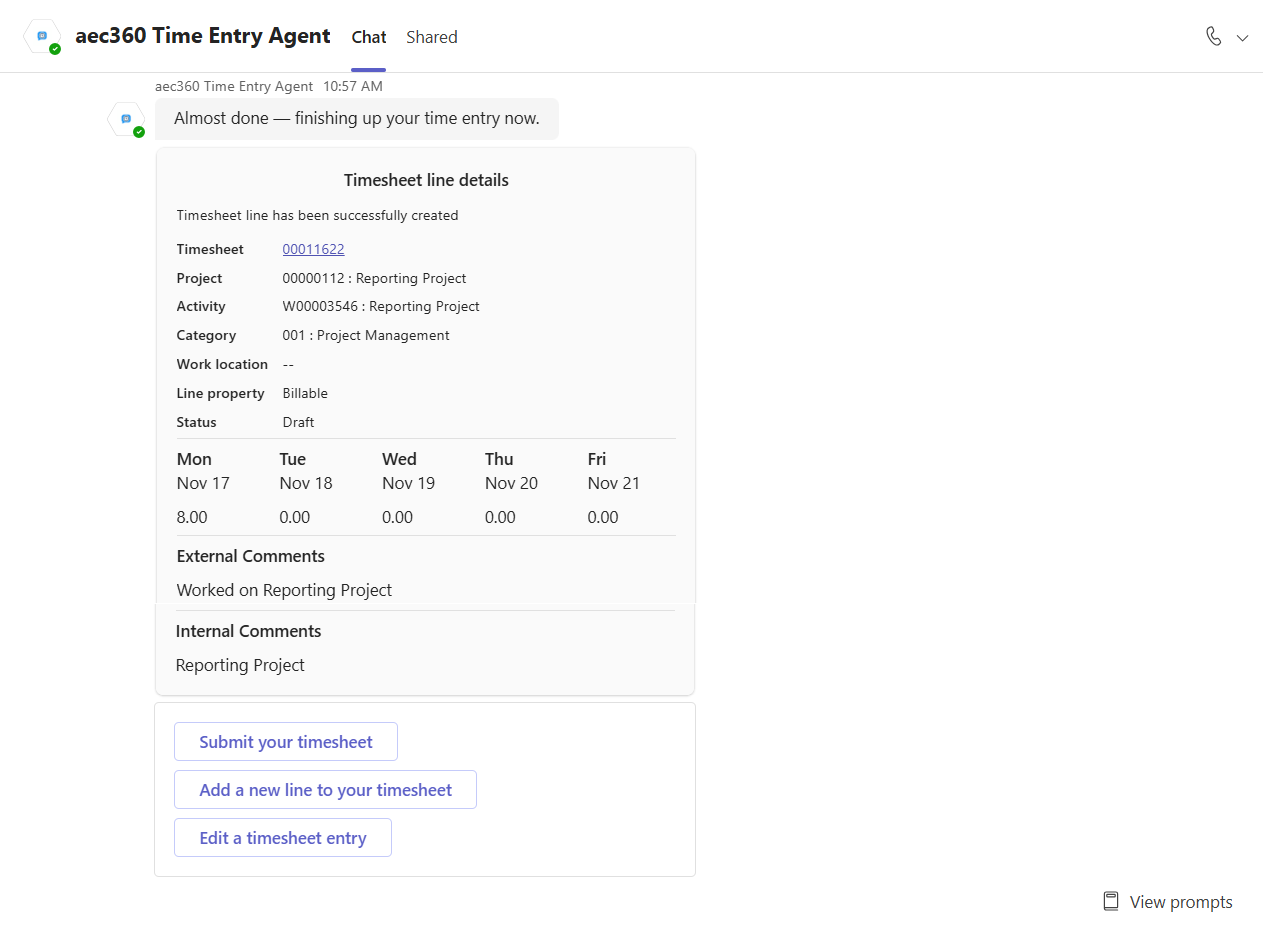
Task: Open the Shared tab
Action: click(431, 37)
